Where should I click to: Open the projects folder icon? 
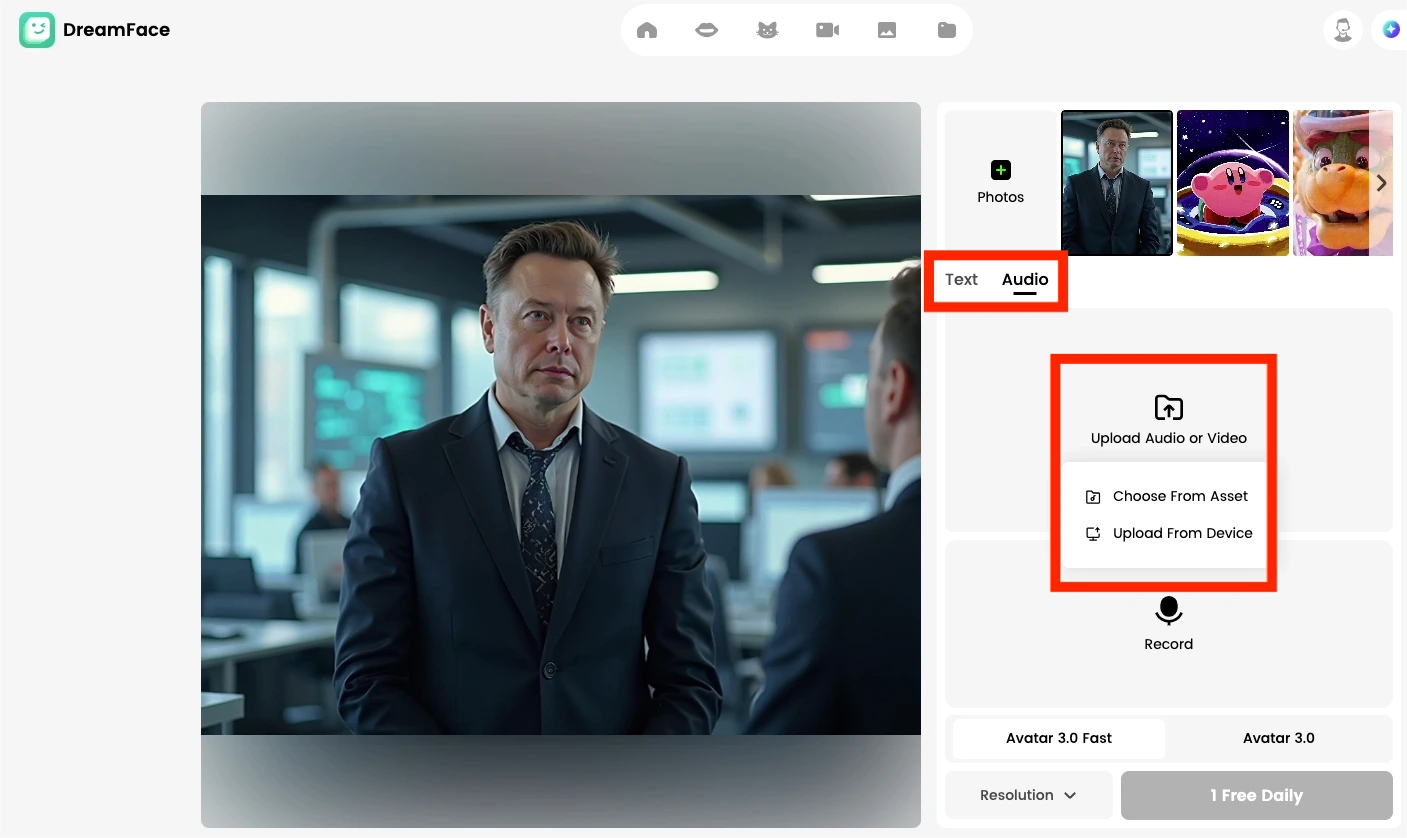(946, 29)
